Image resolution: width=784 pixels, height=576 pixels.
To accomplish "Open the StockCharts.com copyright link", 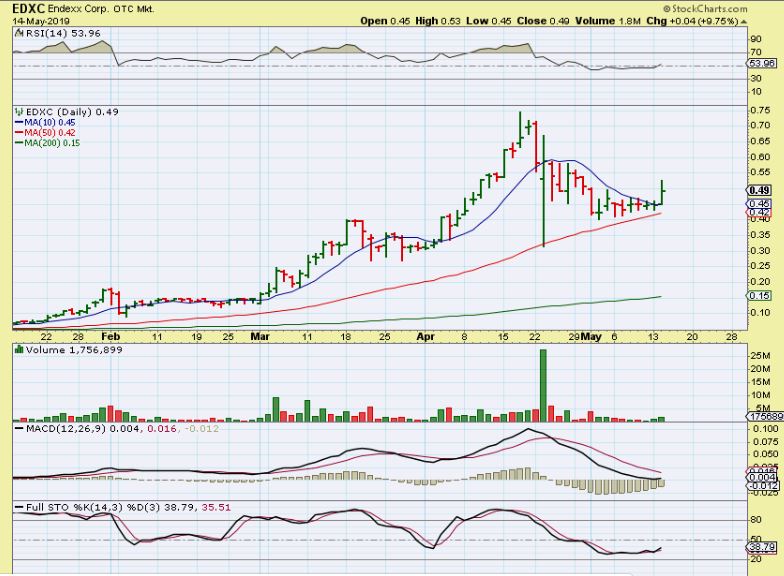I will tap(706, 8).
